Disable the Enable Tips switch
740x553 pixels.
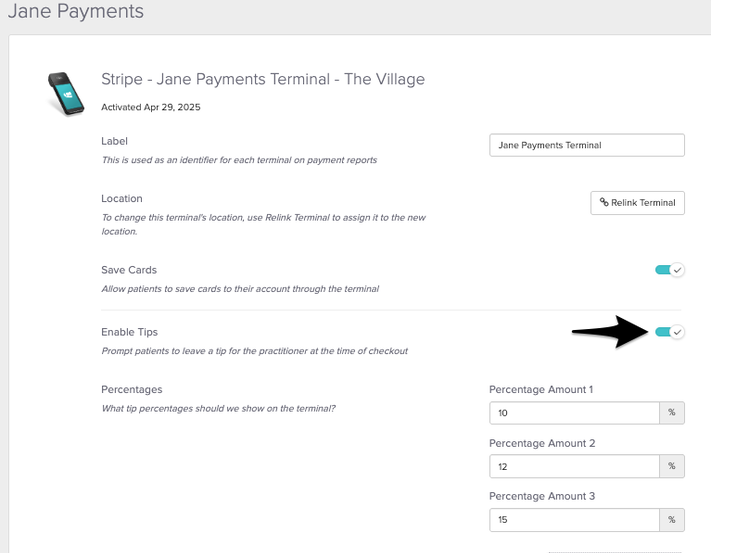coord(669,332)
